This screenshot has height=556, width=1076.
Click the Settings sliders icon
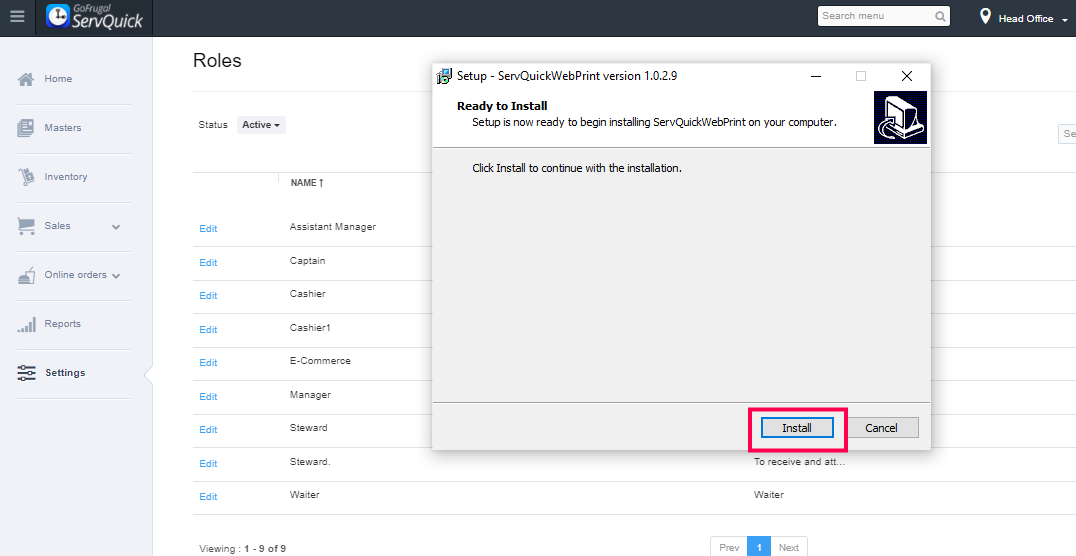point(27,373)
